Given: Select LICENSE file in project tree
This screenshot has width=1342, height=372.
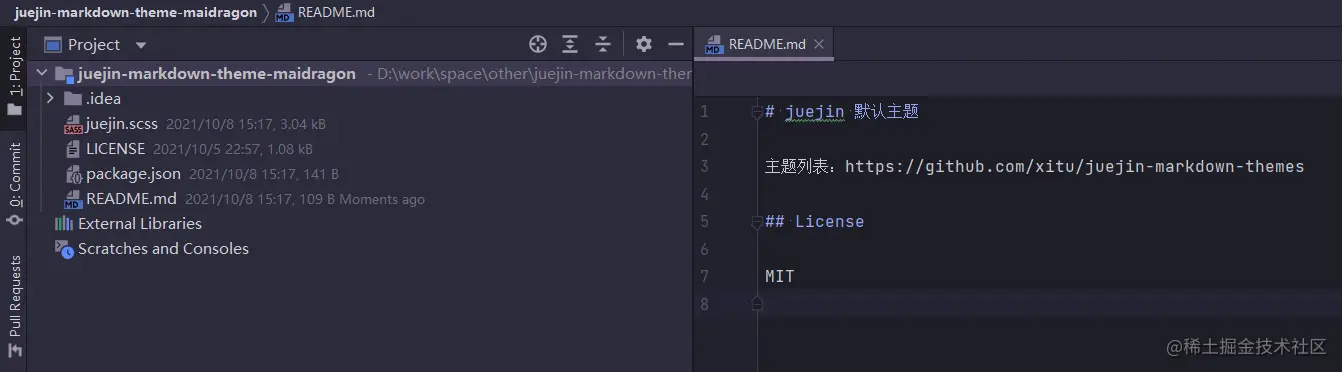Looking at the screenshot, I should 115,149.
